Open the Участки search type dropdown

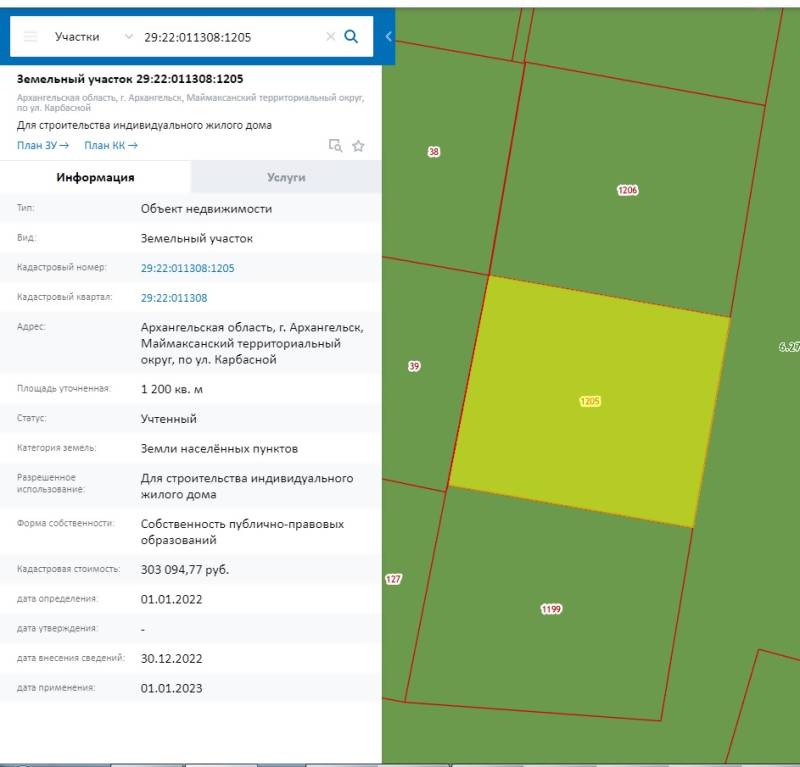click(92, 36)
